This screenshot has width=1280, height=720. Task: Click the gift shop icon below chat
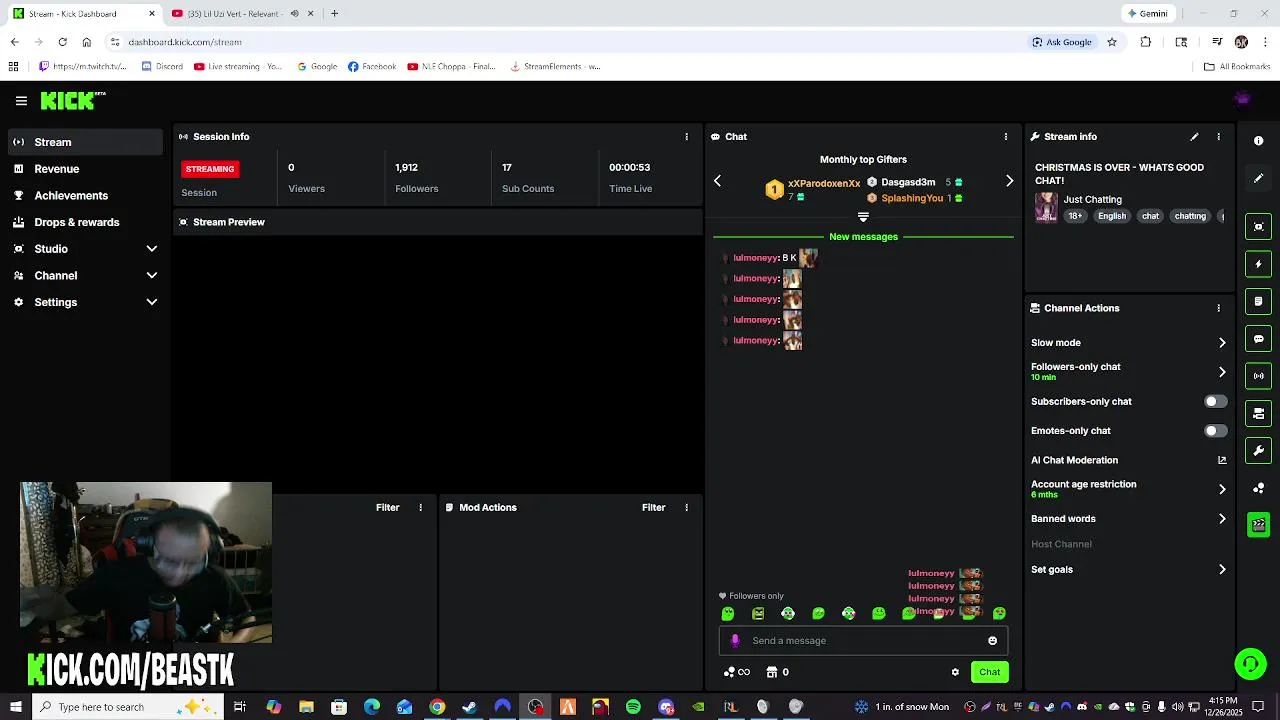click(772, 672)
